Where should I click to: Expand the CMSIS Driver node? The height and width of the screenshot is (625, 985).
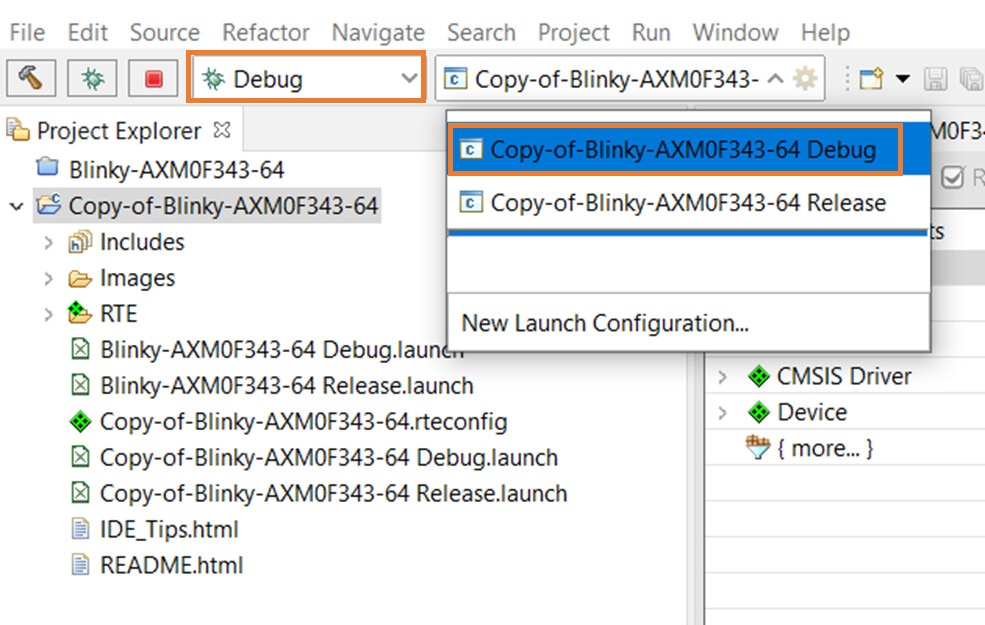tap(722, 376)
